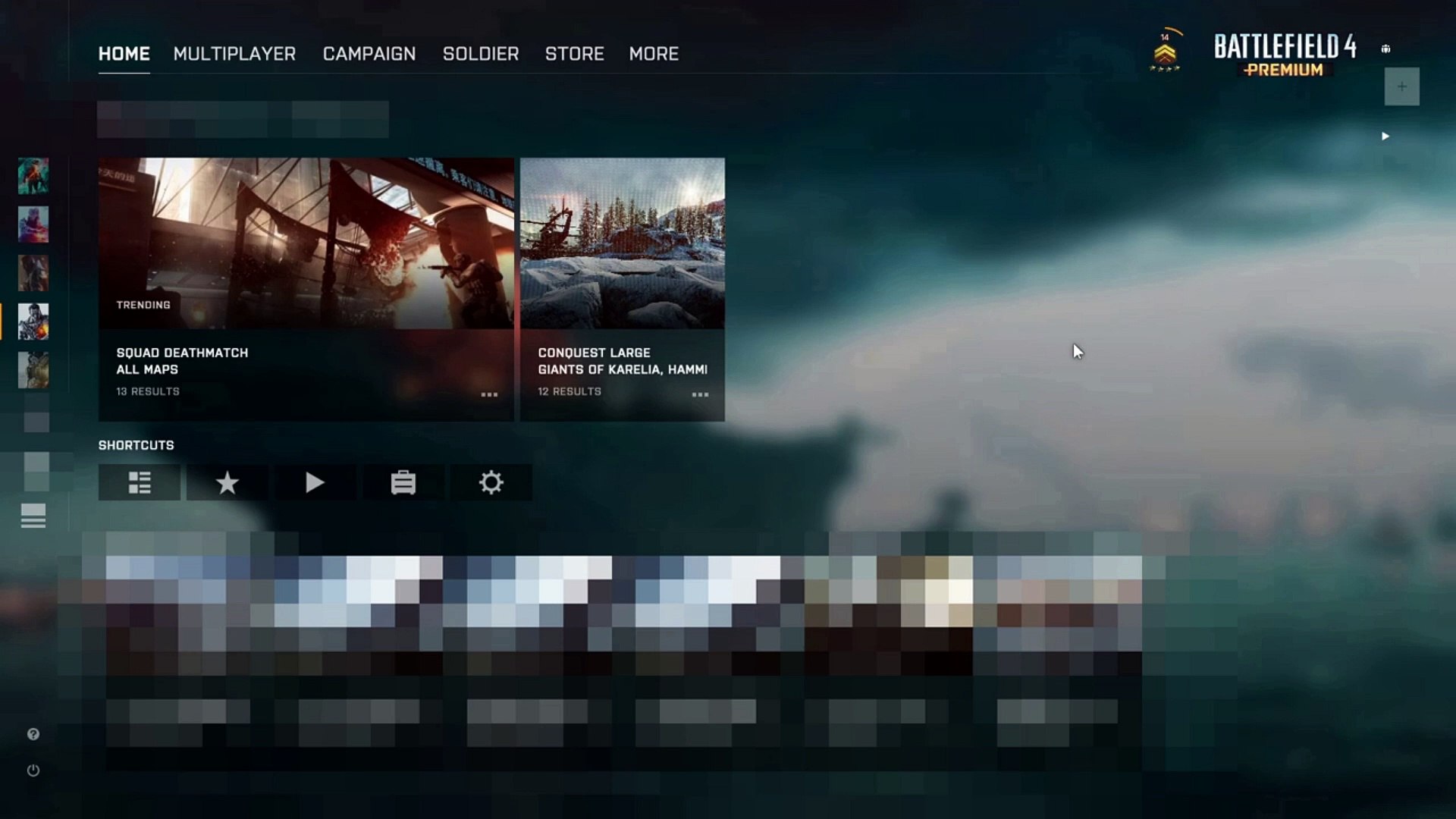Image resolution: width=1456 pixels, height=819 pixels.
Task: Click the plus add tile button
Action: coord(1401,86)
